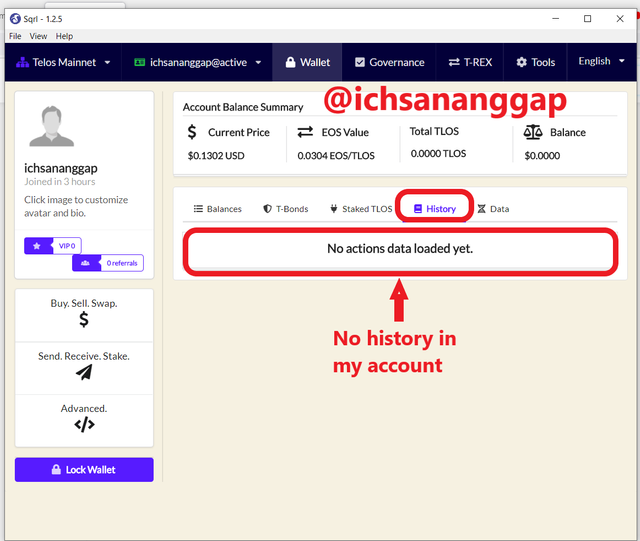Screen dimensions: 640x541
Task: Click the EOS Value exchange icon
Action: (x=305, y=132)
